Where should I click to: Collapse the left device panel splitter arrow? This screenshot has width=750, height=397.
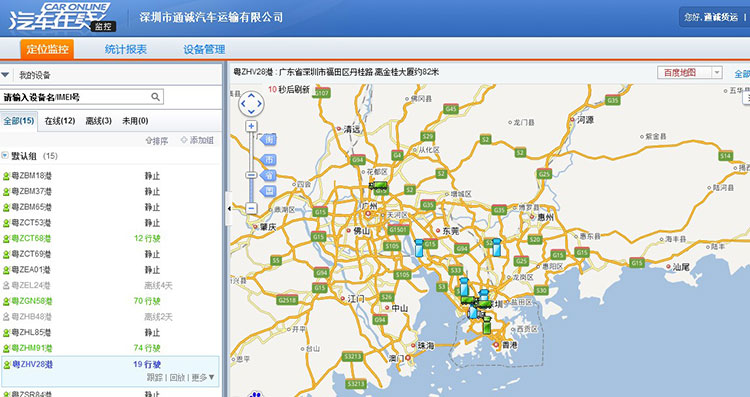(229, 209)
